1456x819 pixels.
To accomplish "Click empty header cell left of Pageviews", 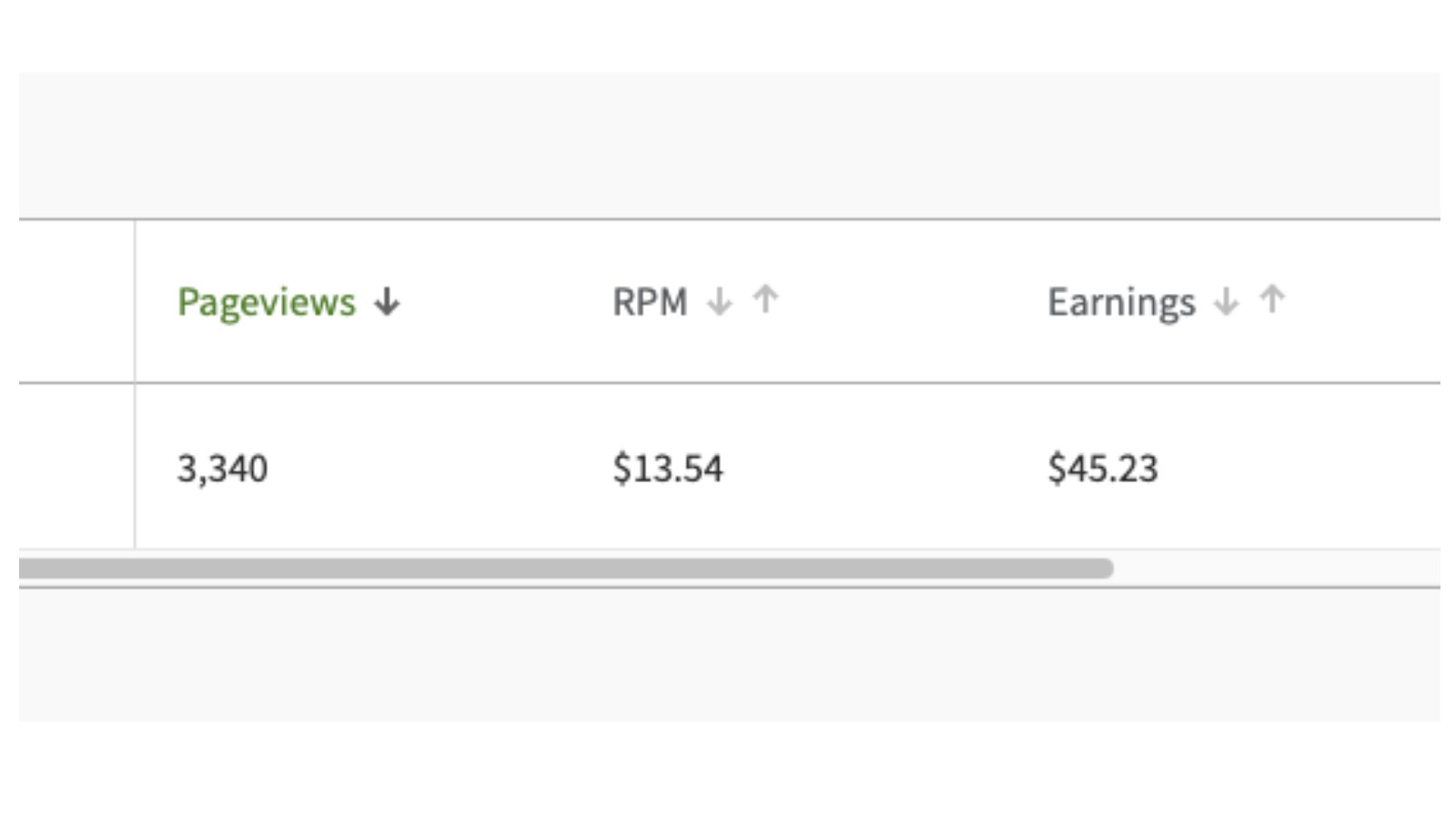I will click(x=76, y=302).
